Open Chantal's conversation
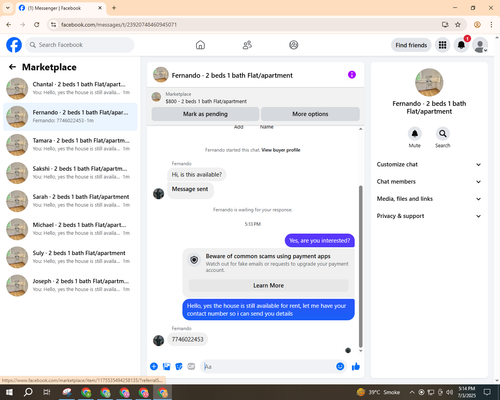The width and height of the screenshot is (500, 400). (x=70, y=89)
